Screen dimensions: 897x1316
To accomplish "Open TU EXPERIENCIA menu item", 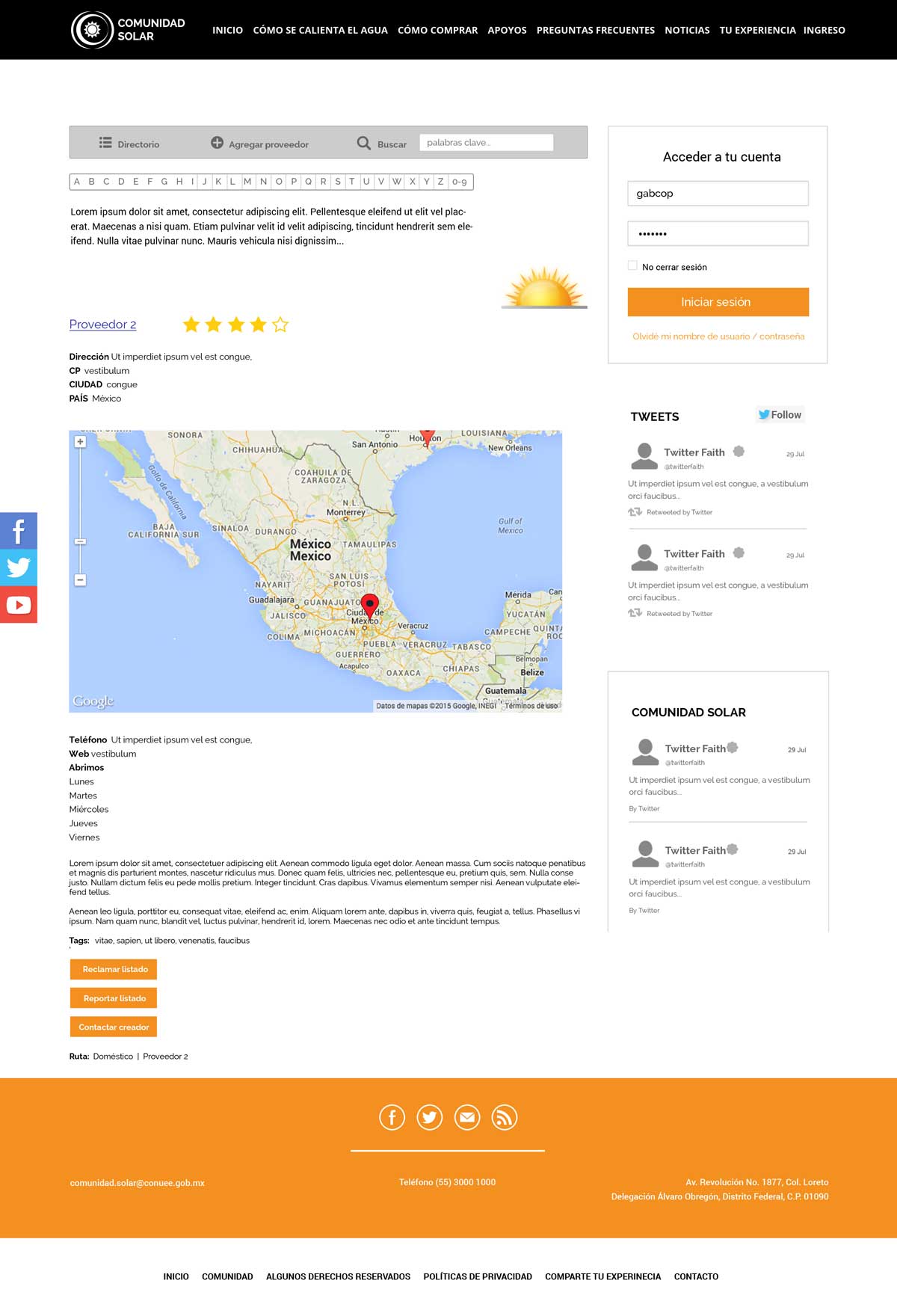I will tap(757, 31).
